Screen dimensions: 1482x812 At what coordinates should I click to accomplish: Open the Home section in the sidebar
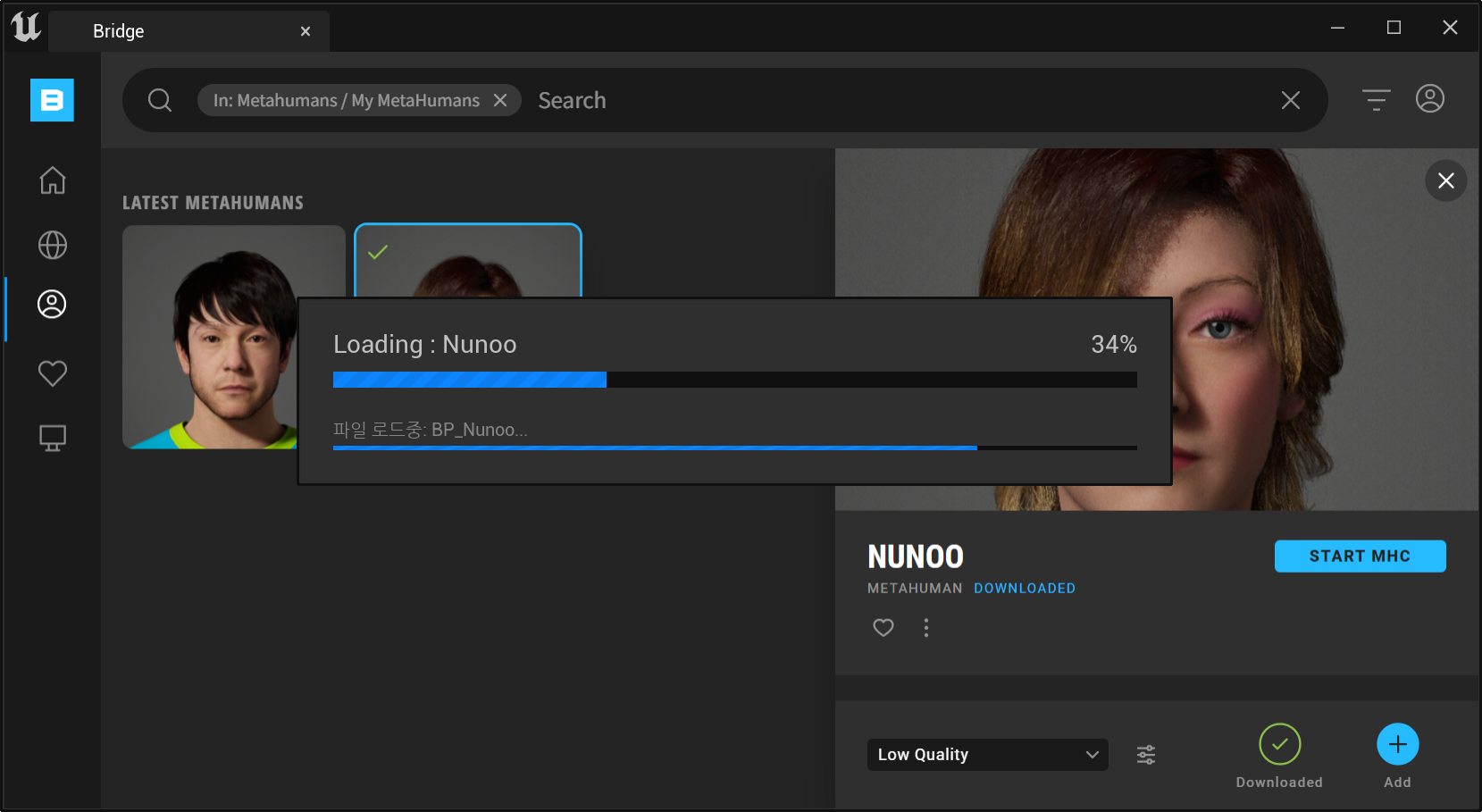click(x=53, y=180)
